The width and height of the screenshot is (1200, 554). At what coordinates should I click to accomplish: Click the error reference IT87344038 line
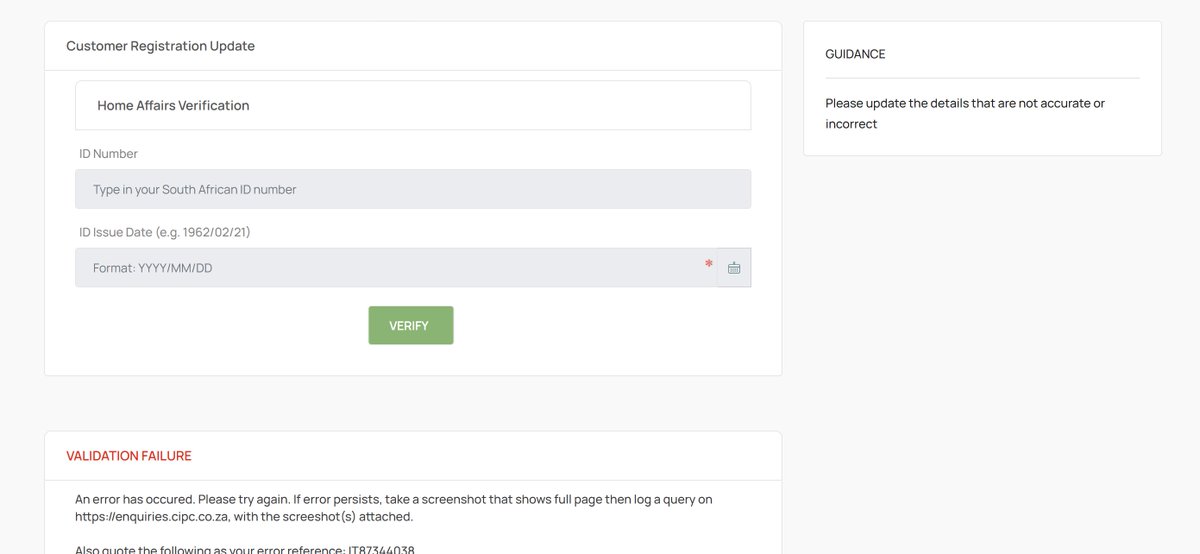point(245,550)
